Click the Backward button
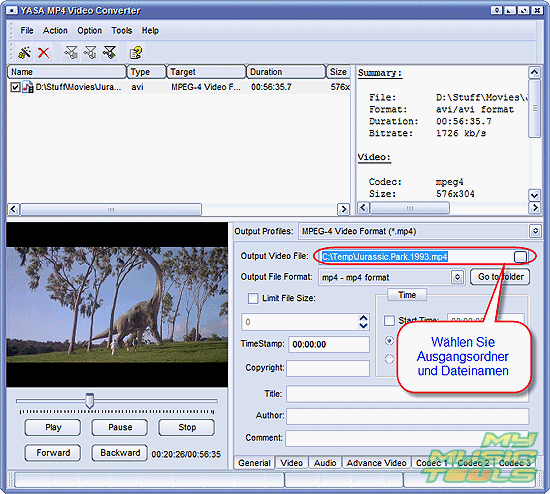550x494 pixels. pyautogui.click(x=120, y=453)
